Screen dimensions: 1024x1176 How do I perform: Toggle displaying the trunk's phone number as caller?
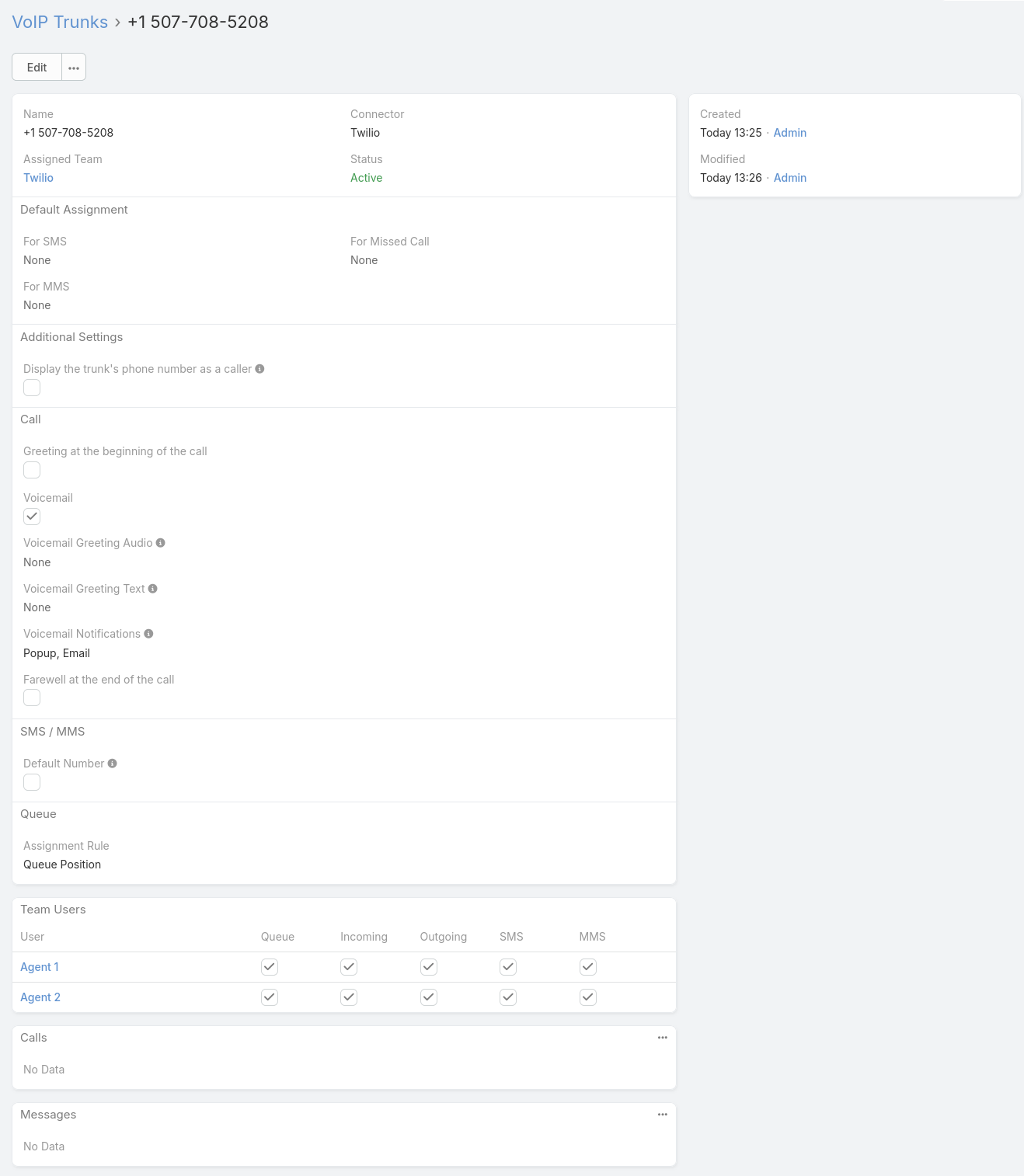point(31,387)
